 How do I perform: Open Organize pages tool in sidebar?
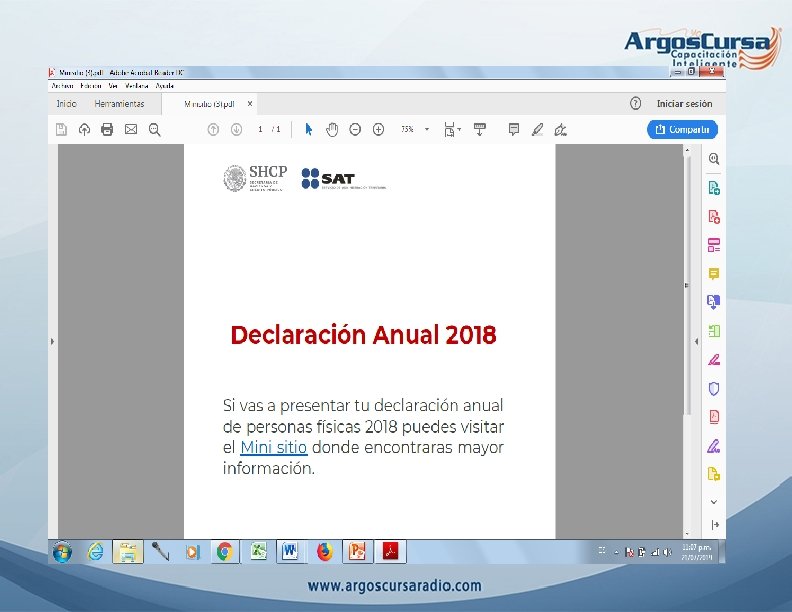(x=714, y=331)
